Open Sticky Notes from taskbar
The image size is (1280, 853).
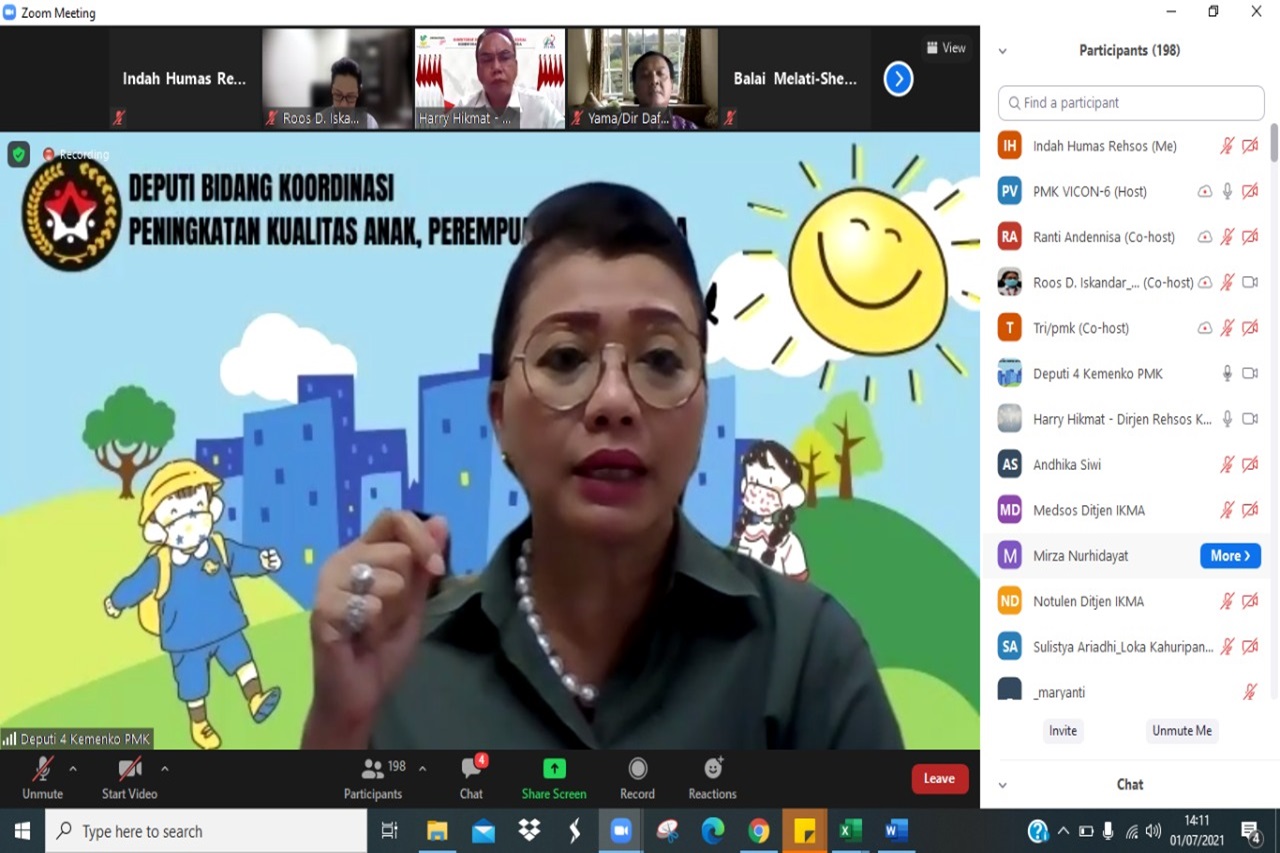point(805,831)
